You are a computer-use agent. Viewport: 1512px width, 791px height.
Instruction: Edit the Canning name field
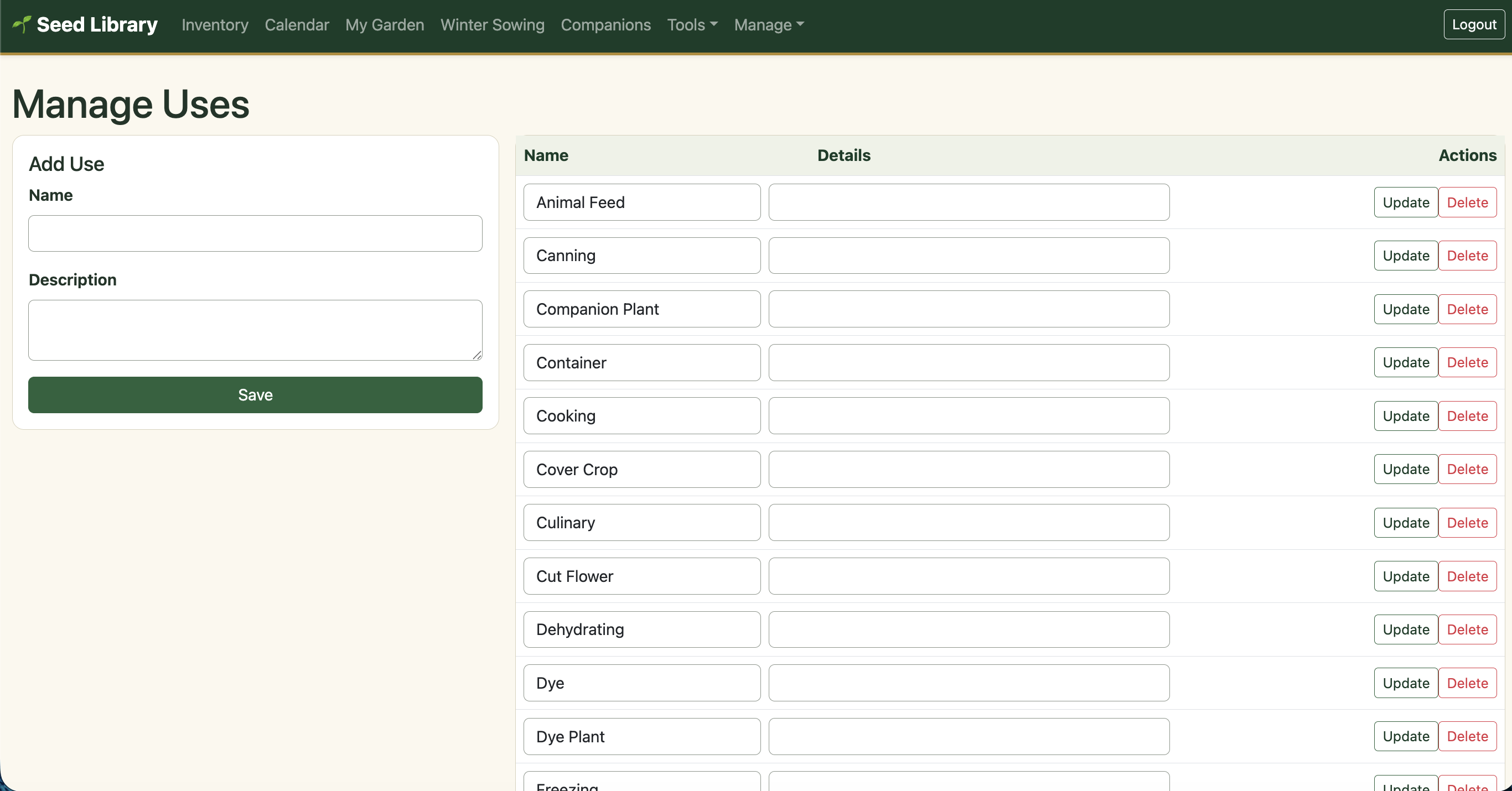coord(642,256)
